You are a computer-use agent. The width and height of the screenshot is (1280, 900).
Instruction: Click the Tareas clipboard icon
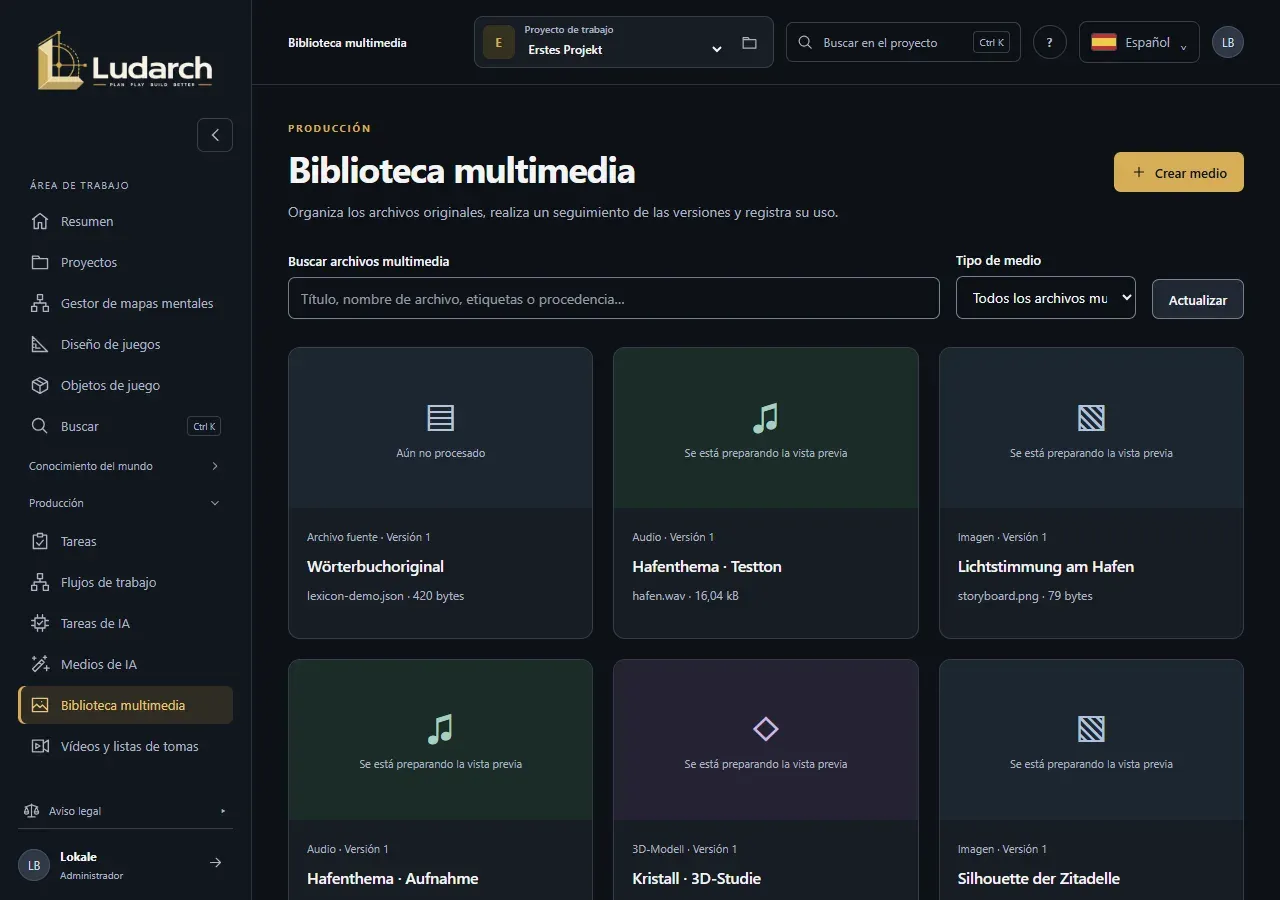40,541
